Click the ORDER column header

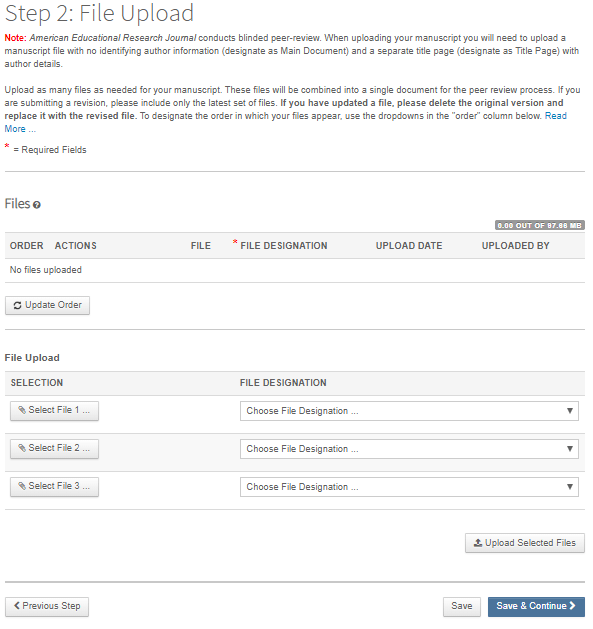tap(26, 246)
